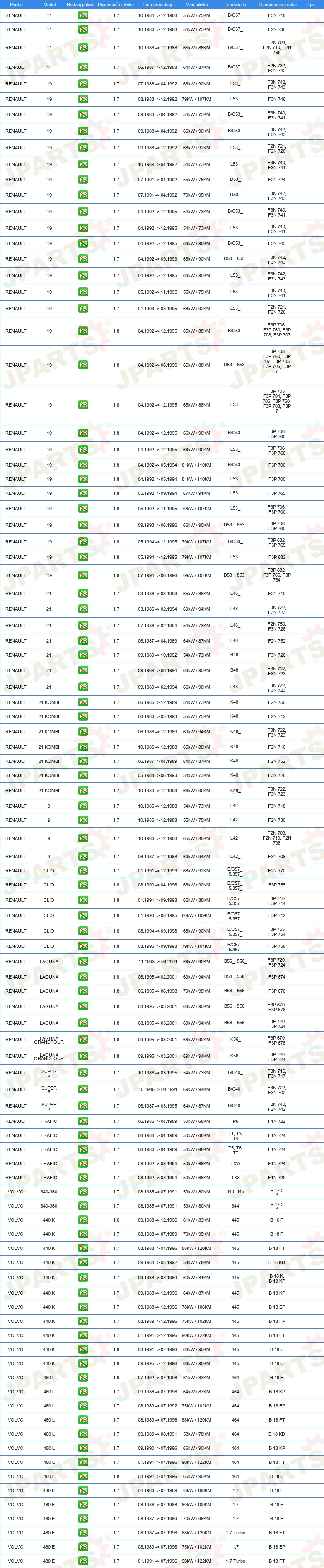Image resolution: width=324 pixels, height=1568 pixels.
Task: Select the Volvo body cell 343, 345
Action: coord(235,1192)
